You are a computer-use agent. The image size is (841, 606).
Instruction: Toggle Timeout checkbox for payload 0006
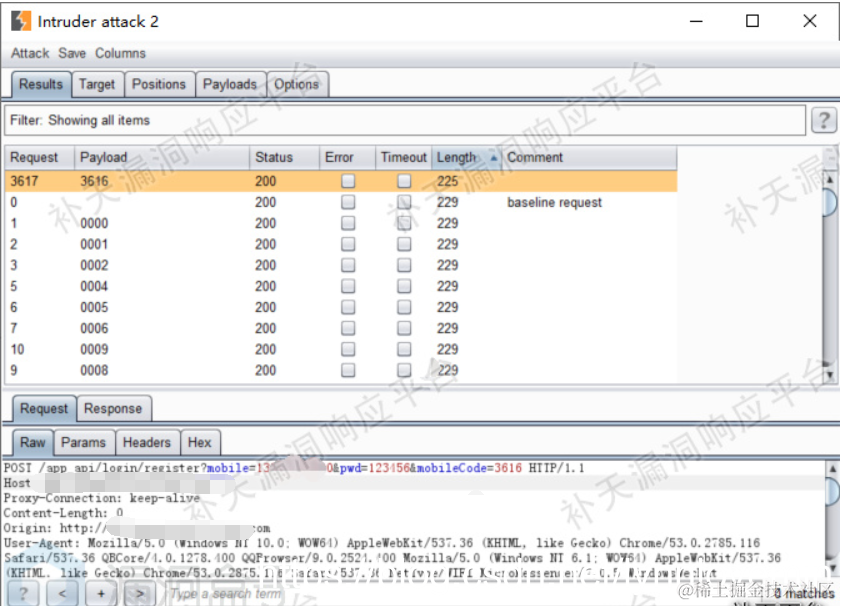[404, 328]
